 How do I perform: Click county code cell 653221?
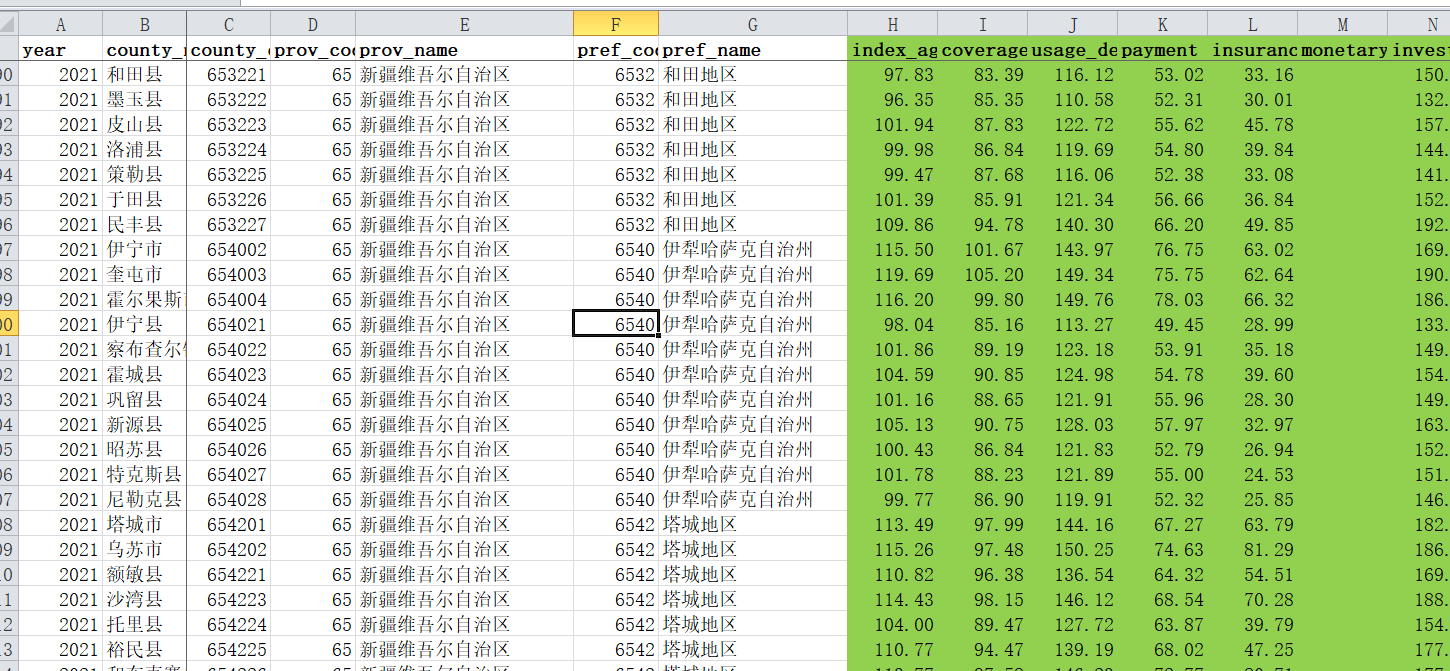pos(229,74)
